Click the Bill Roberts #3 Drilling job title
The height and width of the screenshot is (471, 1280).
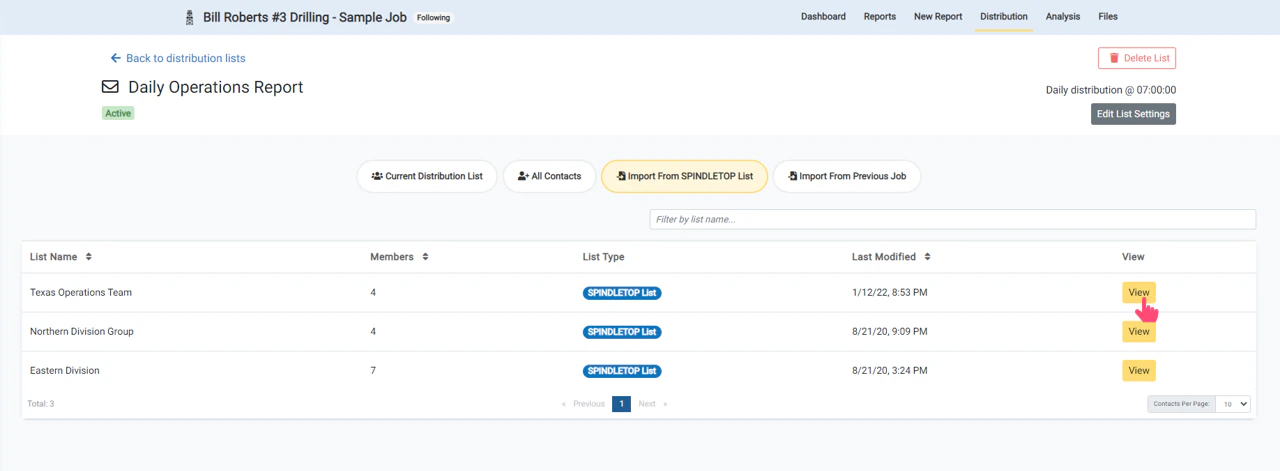tap(305, 17)
